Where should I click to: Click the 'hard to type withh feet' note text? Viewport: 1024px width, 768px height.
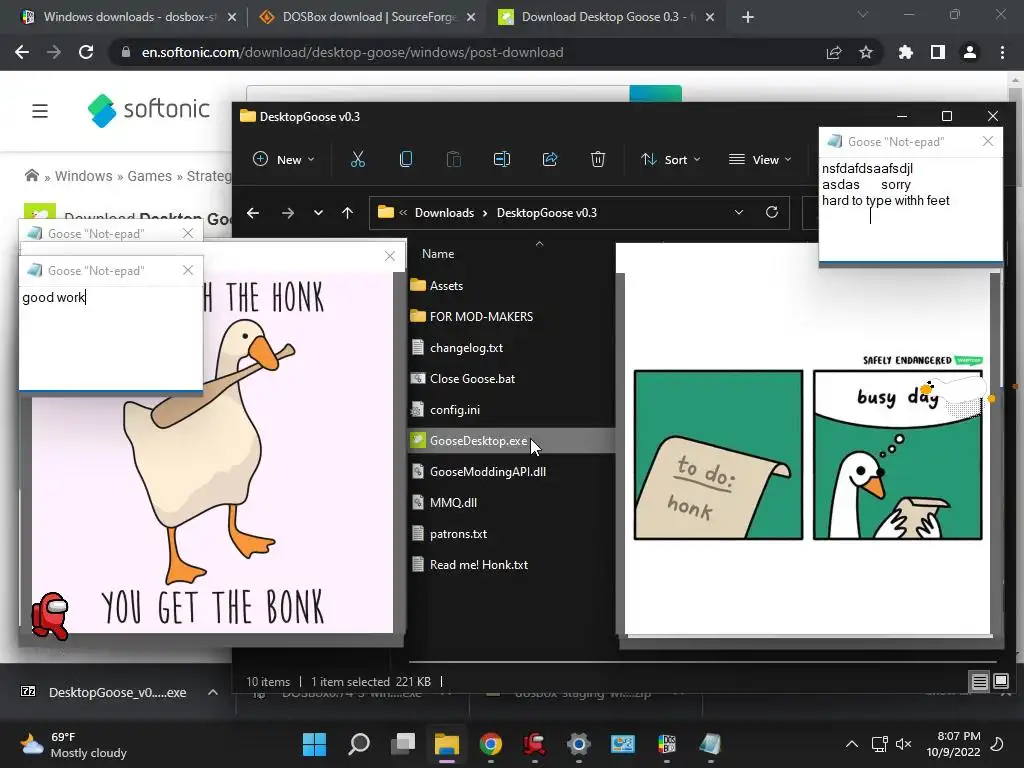coord(886,200)
